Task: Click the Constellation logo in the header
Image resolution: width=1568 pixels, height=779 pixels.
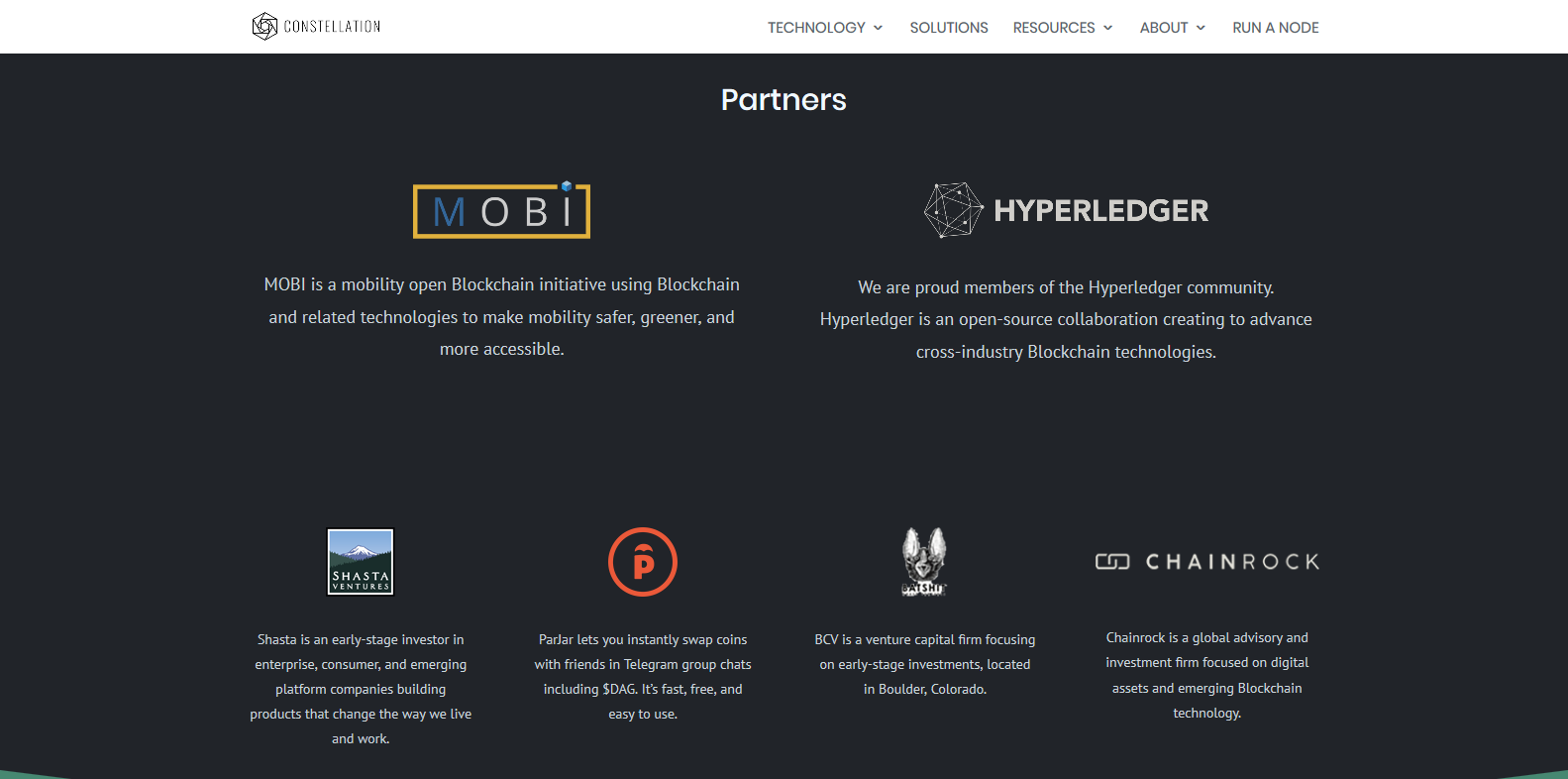Action: (x=316, y=27)
